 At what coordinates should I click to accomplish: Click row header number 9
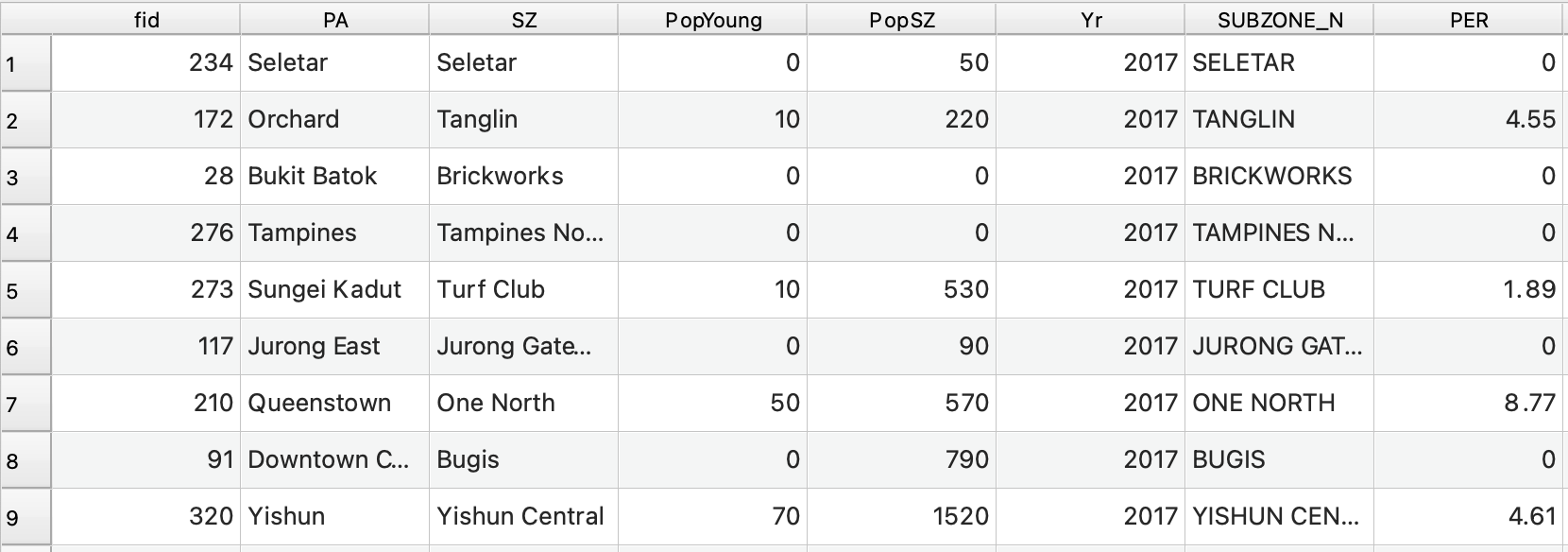26,518
